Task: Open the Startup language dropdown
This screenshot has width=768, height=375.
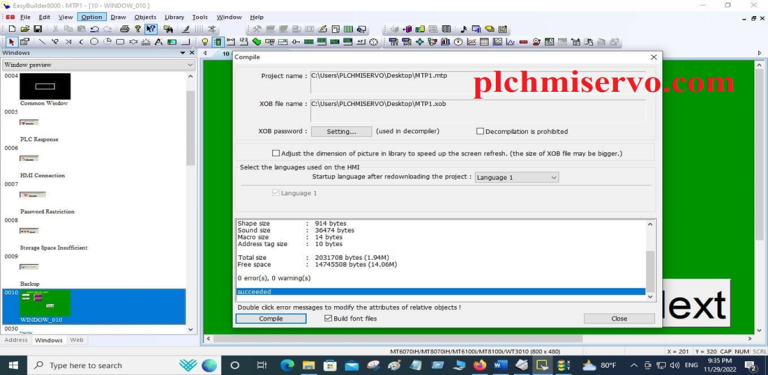Action: [517, 177]
